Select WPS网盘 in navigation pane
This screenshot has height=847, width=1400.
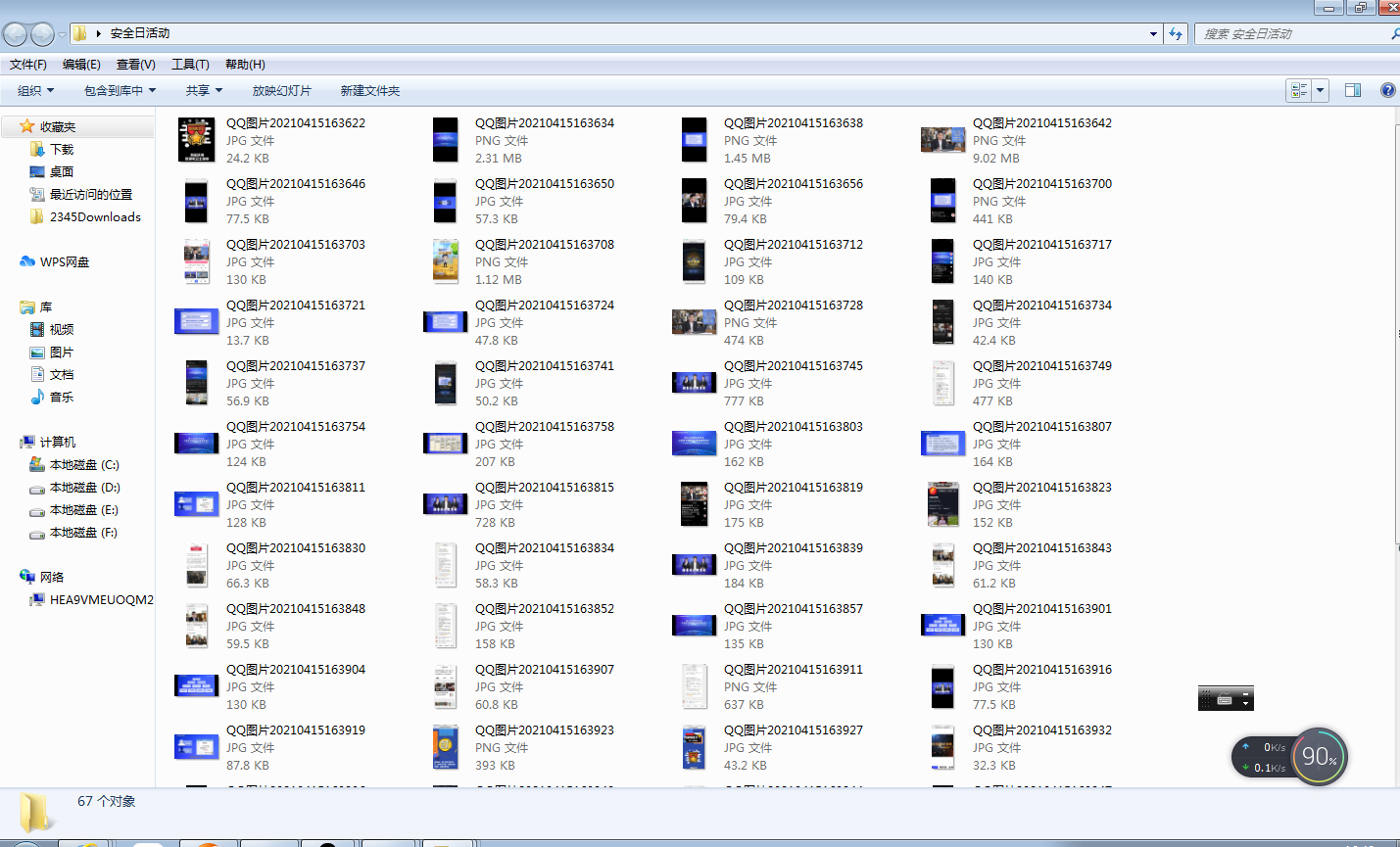(64, 262)
